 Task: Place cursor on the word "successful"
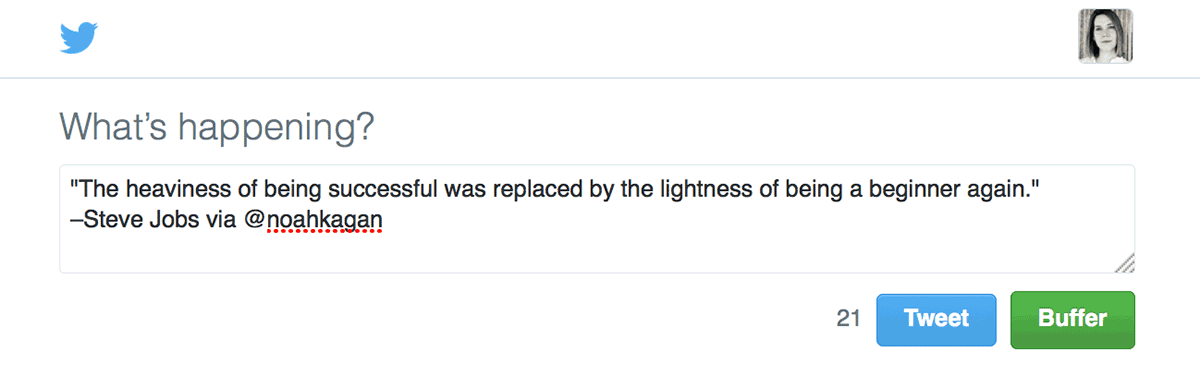pyautogui.click(x=380, y=187)
